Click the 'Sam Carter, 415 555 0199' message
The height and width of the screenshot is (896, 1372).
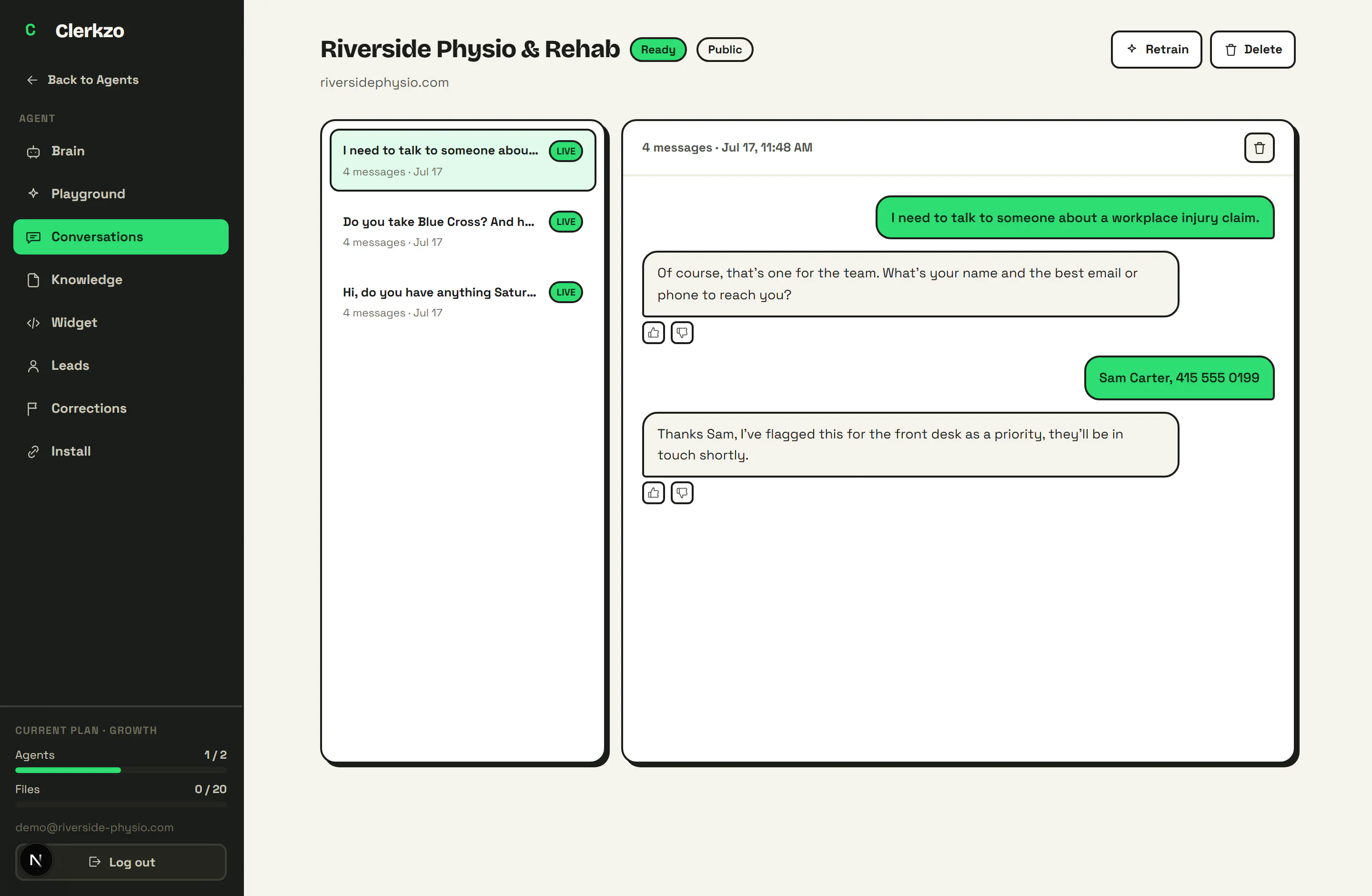tap(1179, 378)
